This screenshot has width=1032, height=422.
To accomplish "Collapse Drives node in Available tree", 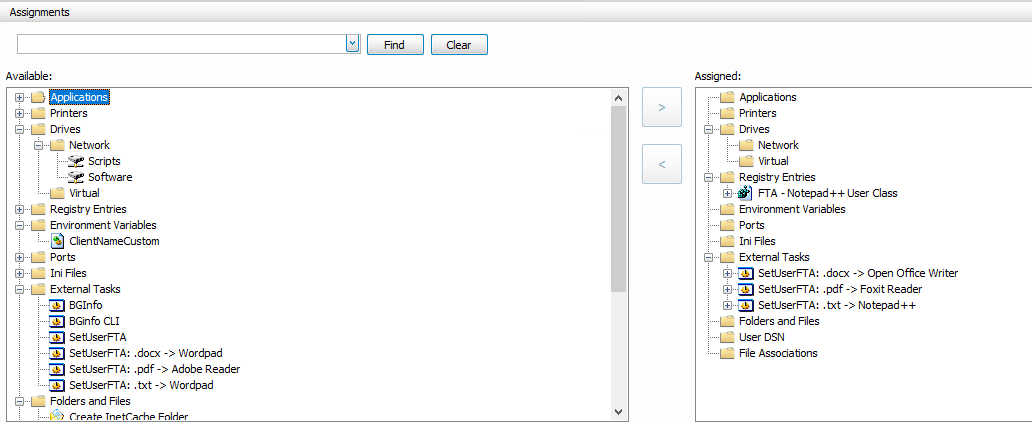I will point(19,130).
